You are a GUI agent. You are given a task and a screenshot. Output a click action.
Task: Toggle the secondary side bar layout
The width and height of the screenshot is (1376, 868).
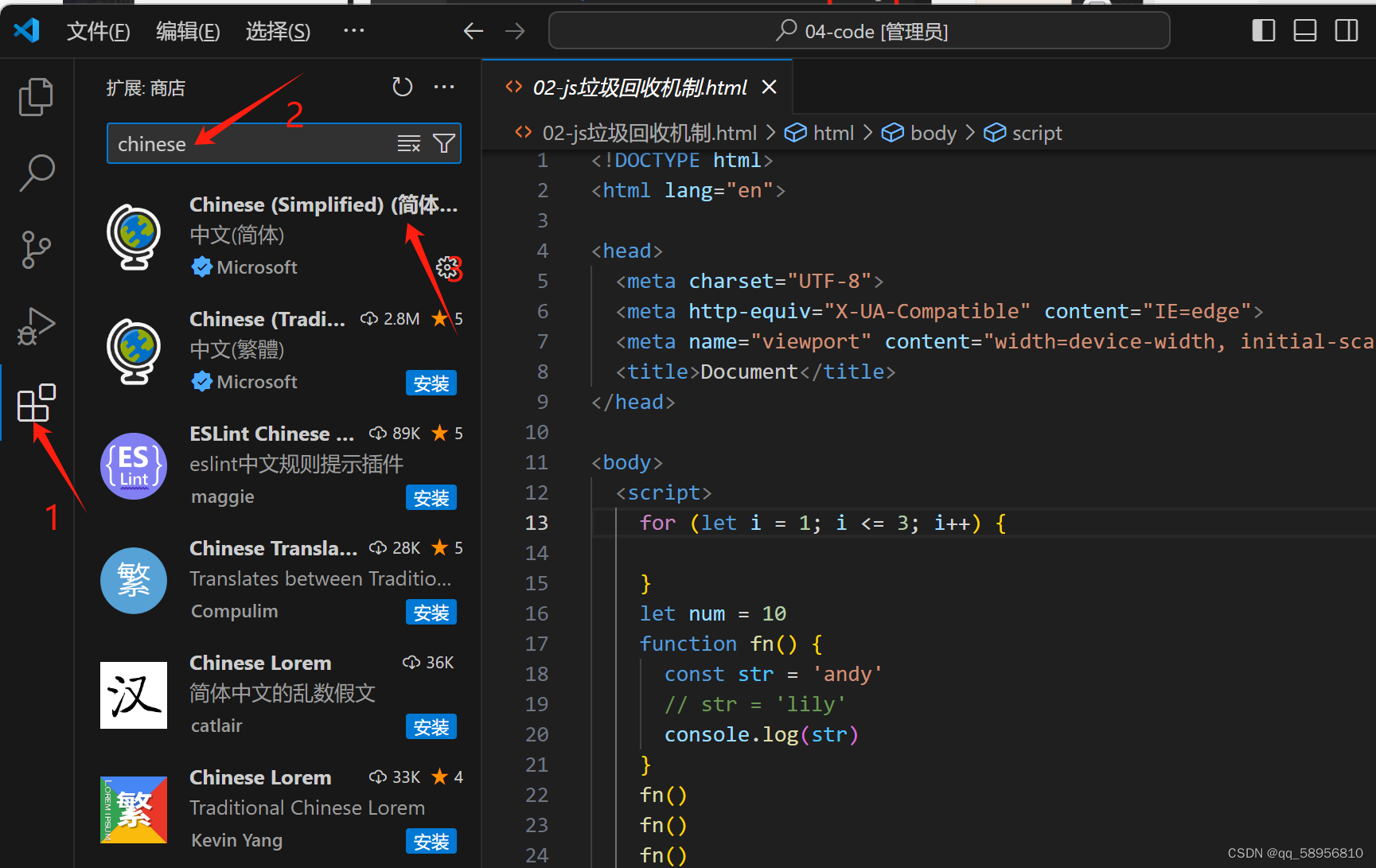coord(1347,31)
